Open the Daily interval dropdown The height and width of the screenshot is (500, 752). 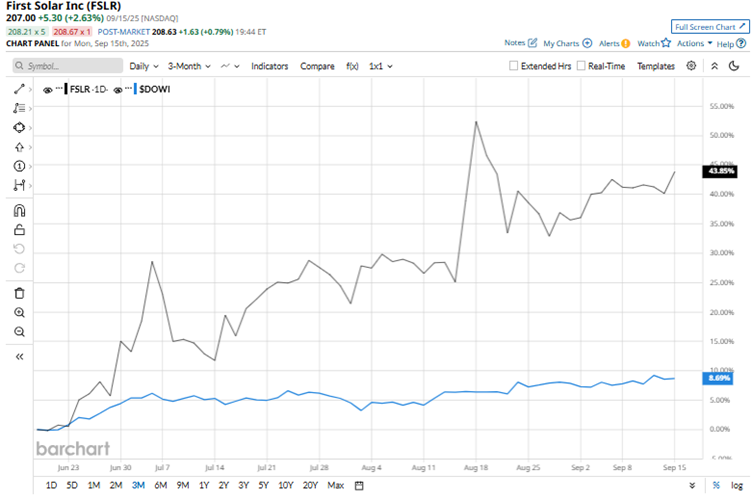coord(144,66)
